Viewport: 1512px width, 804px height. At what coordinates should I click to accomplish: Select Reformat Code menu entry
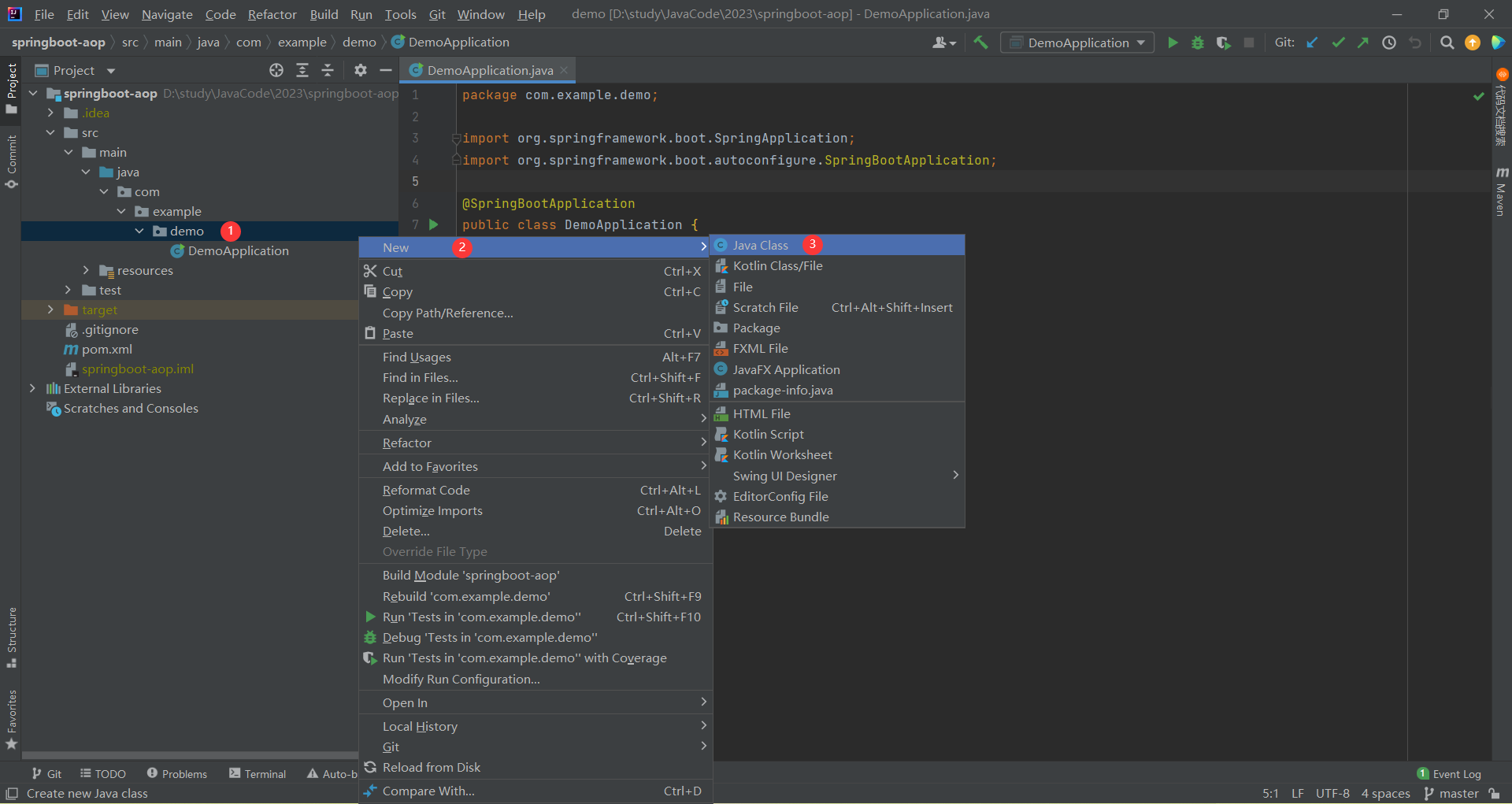535,490
